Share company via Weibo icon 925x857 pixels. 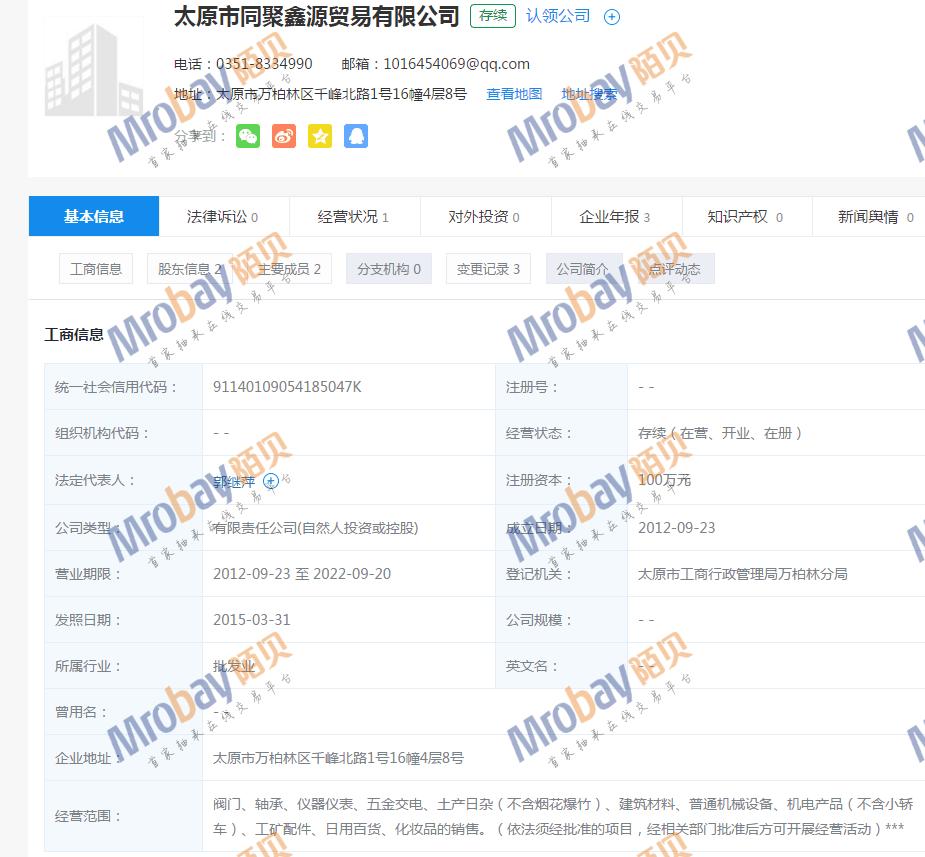(x=283, y=136)
